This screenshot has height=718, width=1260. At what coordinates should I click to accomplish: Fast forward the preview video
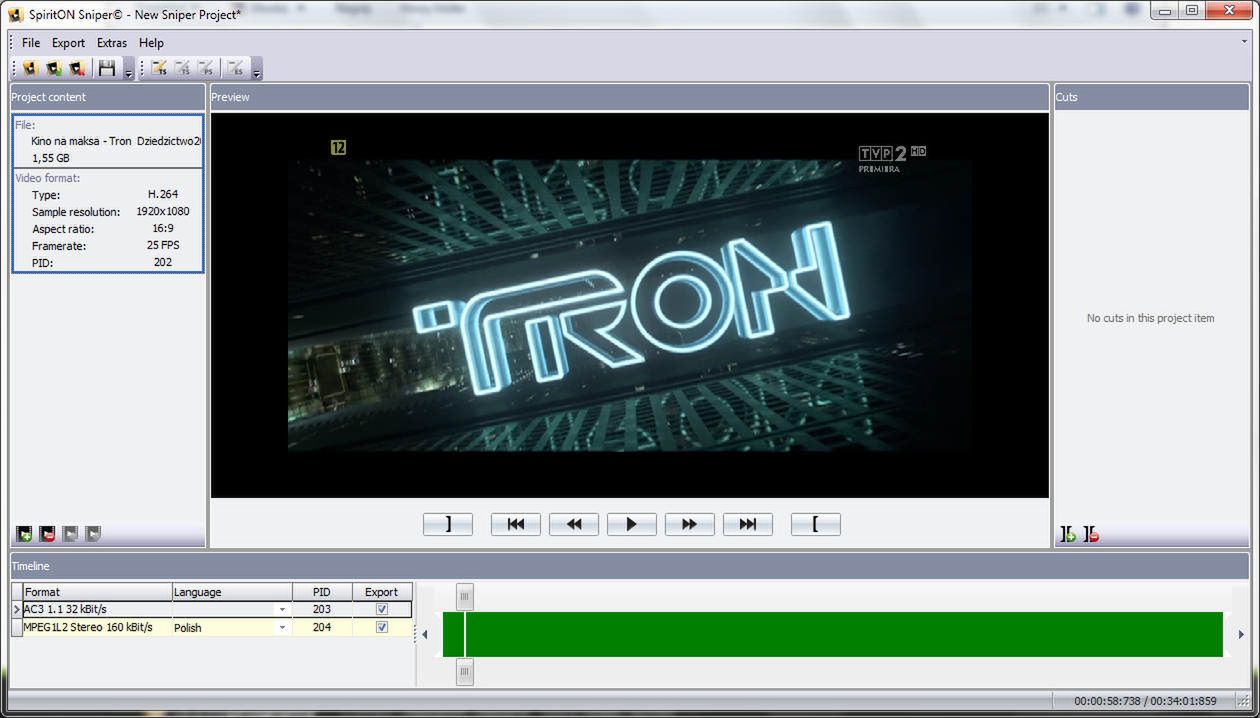(x=690, y=524)
